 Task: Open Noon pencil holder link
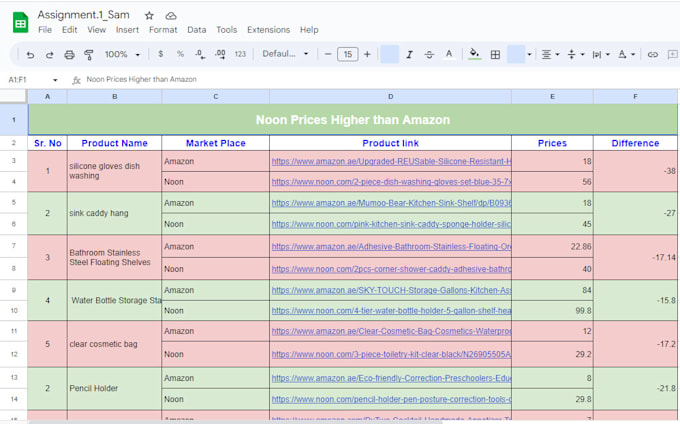pos(391,399)
